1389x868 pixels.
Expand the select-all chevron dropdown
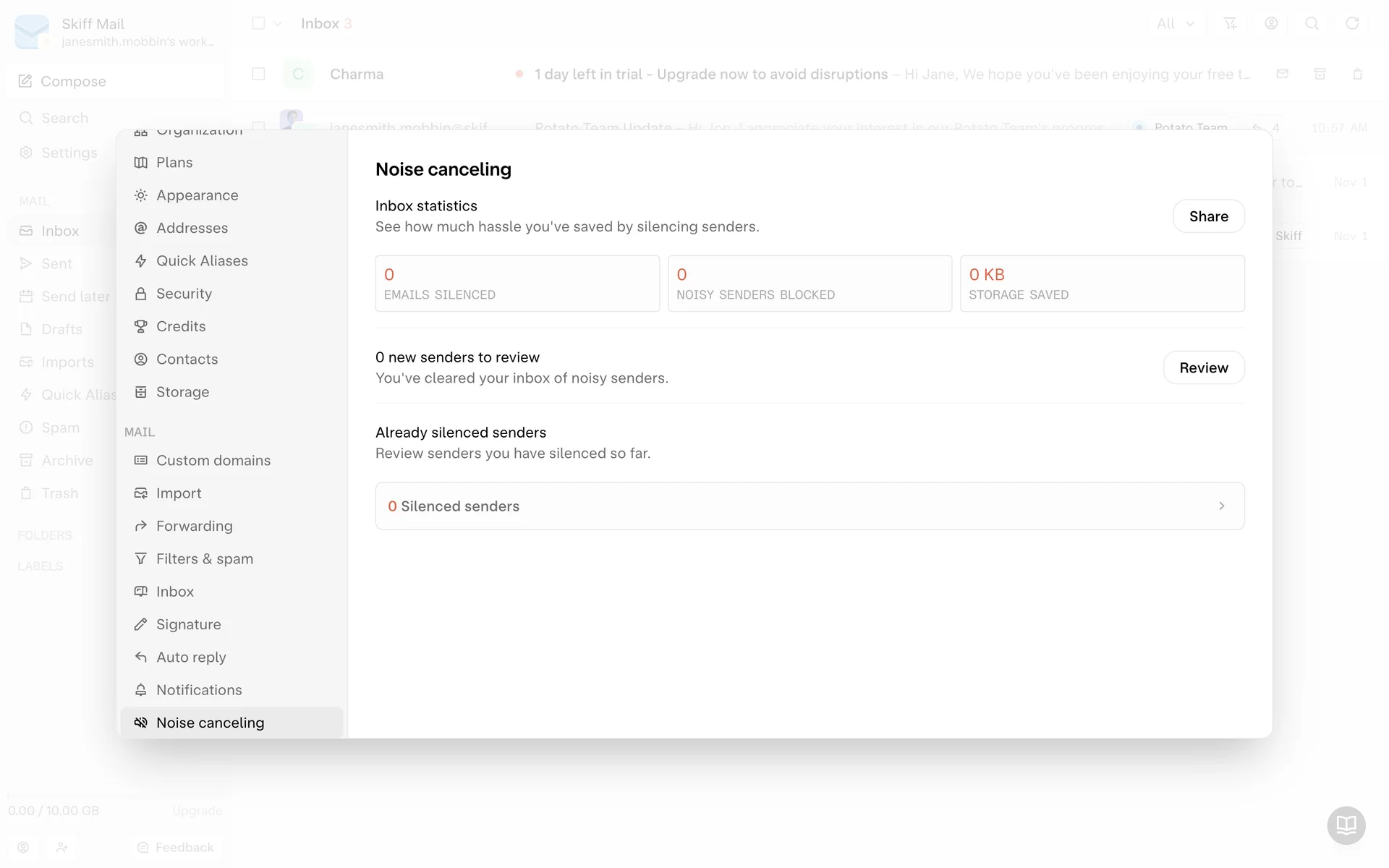(x=278, y=24)
